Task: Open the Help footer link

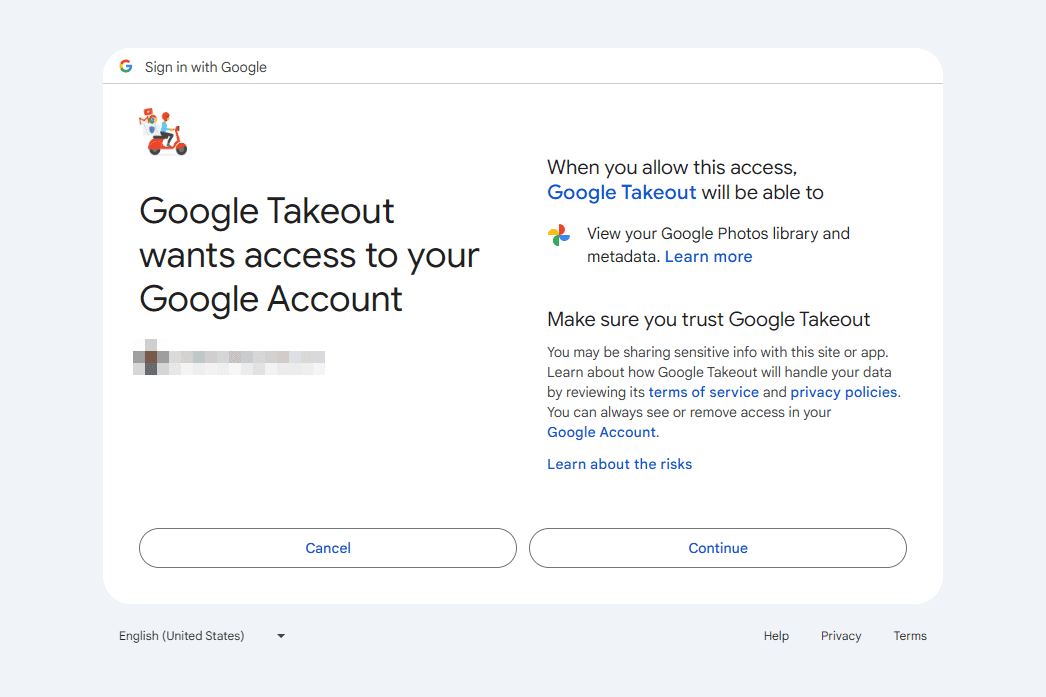Action: pyautogui.click(x=776, y=636)
